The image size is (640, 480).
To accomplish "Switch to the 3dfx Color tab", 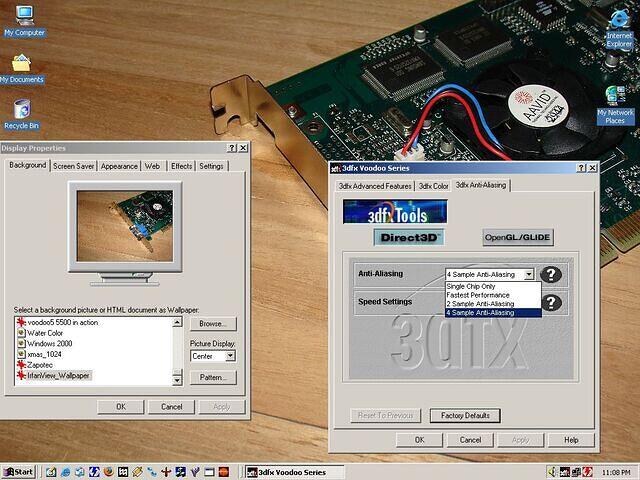I will tap(433, 186).
